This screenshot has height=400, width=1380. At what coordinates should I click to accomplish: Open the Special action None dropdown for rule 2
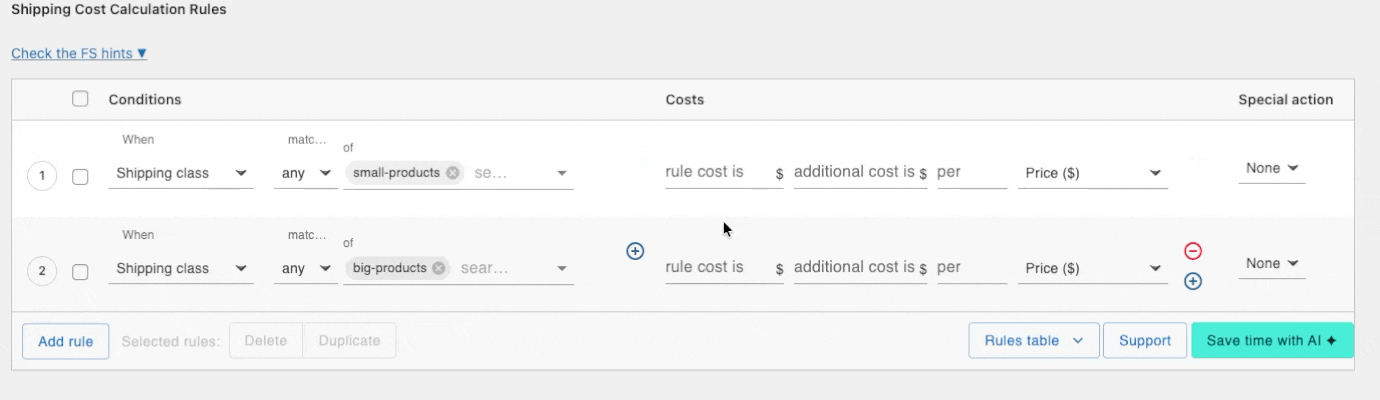click(1271, 264)
